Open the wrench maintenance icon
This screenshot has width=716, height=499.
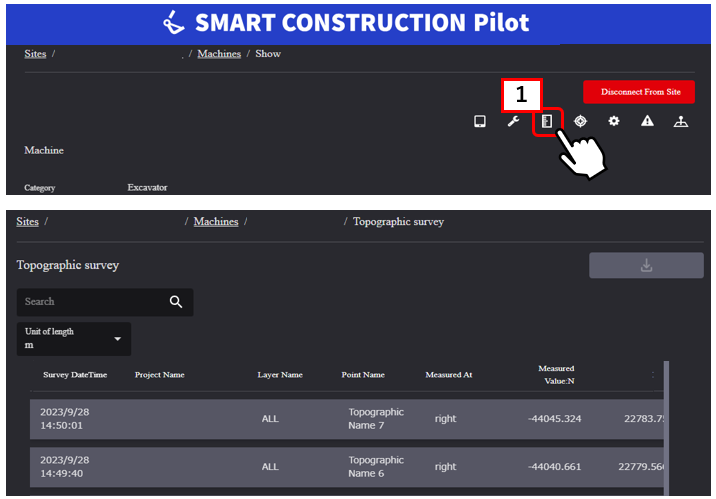pos(513,121)
